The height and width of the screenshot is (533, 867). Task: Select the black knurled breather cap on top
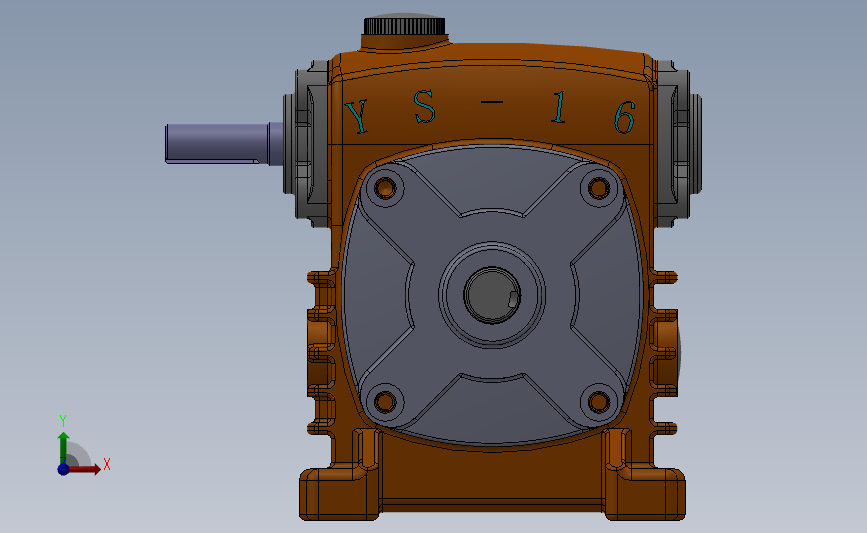coord(404,25)
